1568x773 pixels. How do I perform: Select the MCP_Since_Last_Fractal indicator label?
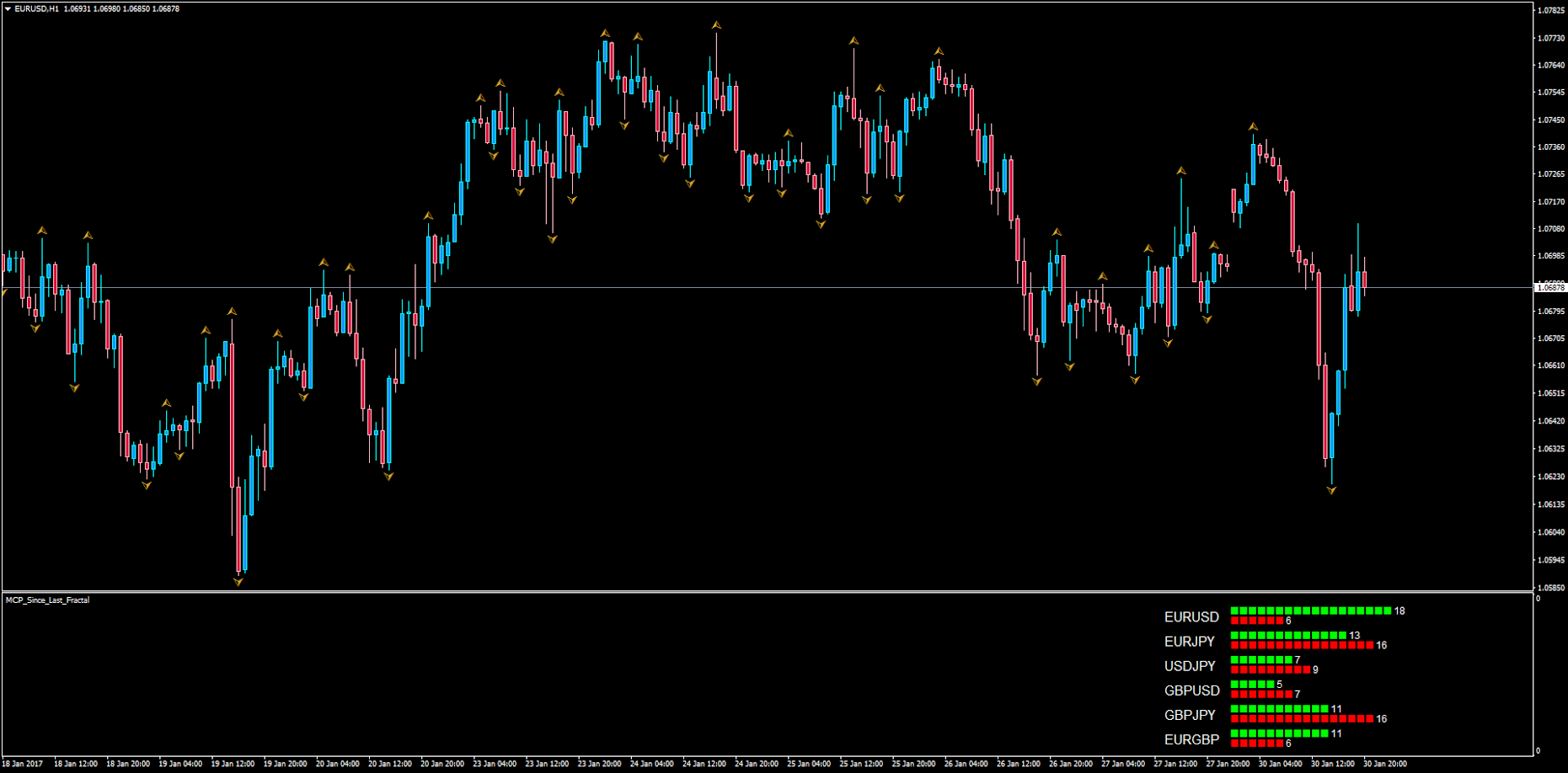[x=47, y=600]
